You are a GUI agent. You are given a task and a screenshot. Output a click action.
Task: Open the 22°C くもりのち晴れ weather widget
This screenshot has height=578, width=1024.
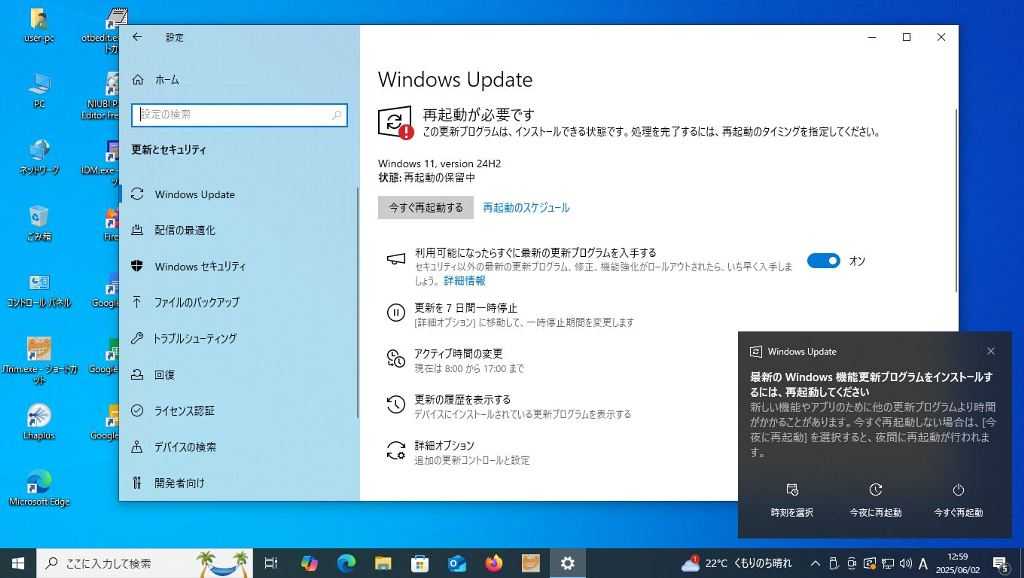(736, 563)
